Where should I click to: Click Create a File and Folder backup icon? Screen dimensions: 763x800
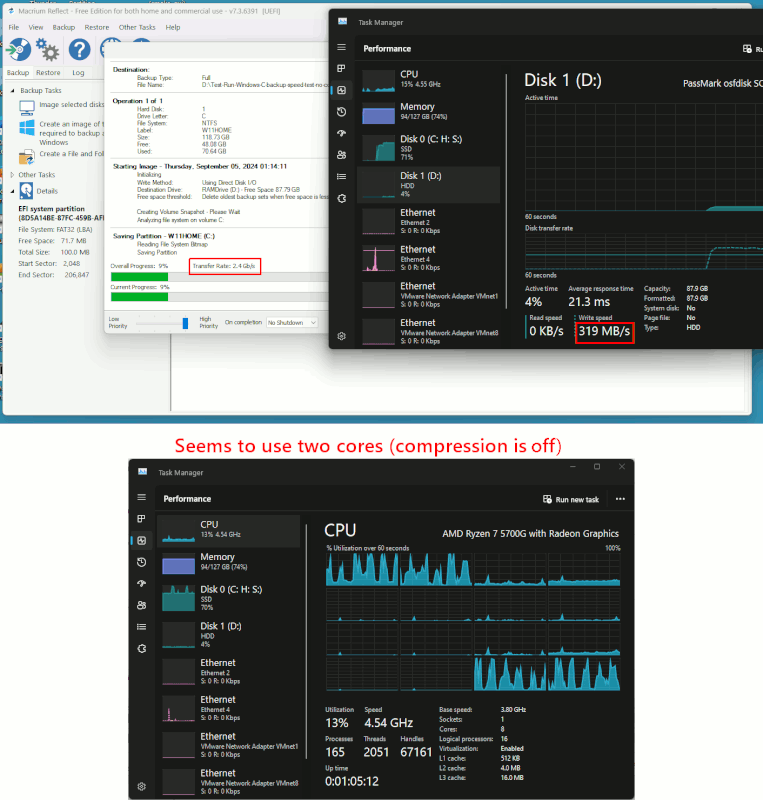(x=27, y=157)
